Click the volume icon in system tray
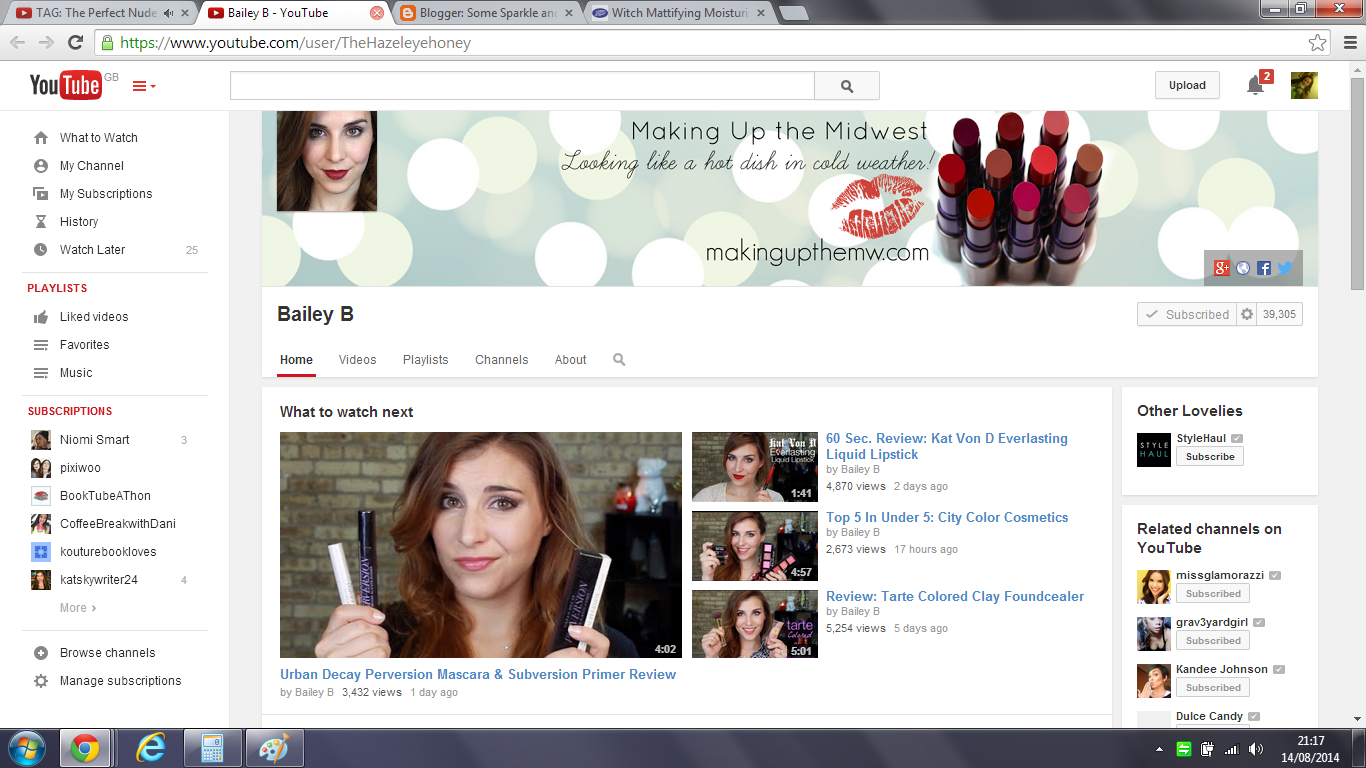The width and height of the screenshot is (1366, 768). point(1256,749)
